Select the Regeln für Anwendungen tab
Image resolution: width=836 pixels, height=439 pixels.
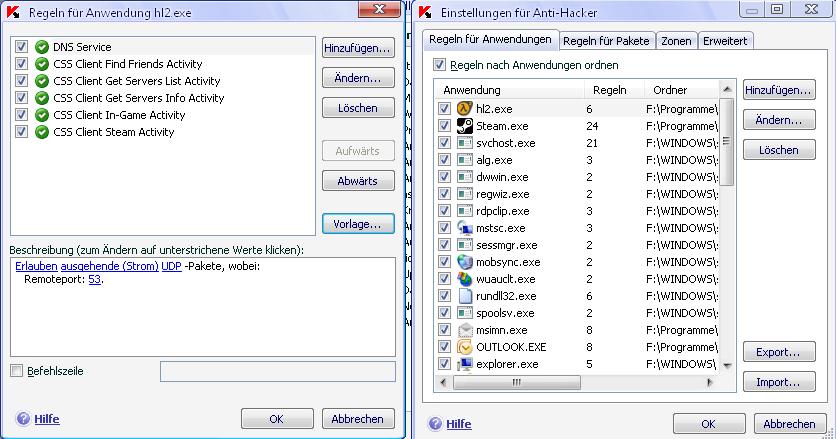491,39
